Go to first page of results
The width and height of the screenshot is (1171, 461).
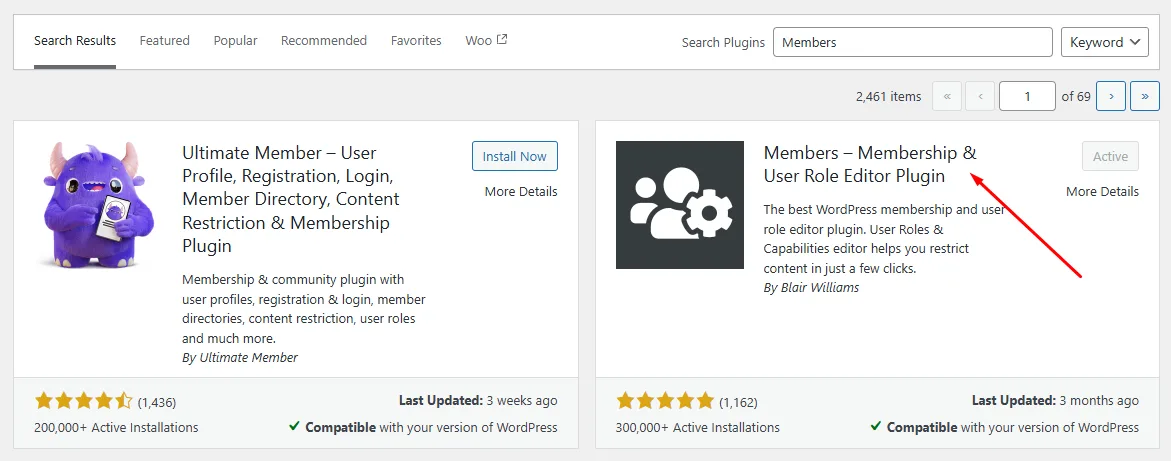pos(947,96)
